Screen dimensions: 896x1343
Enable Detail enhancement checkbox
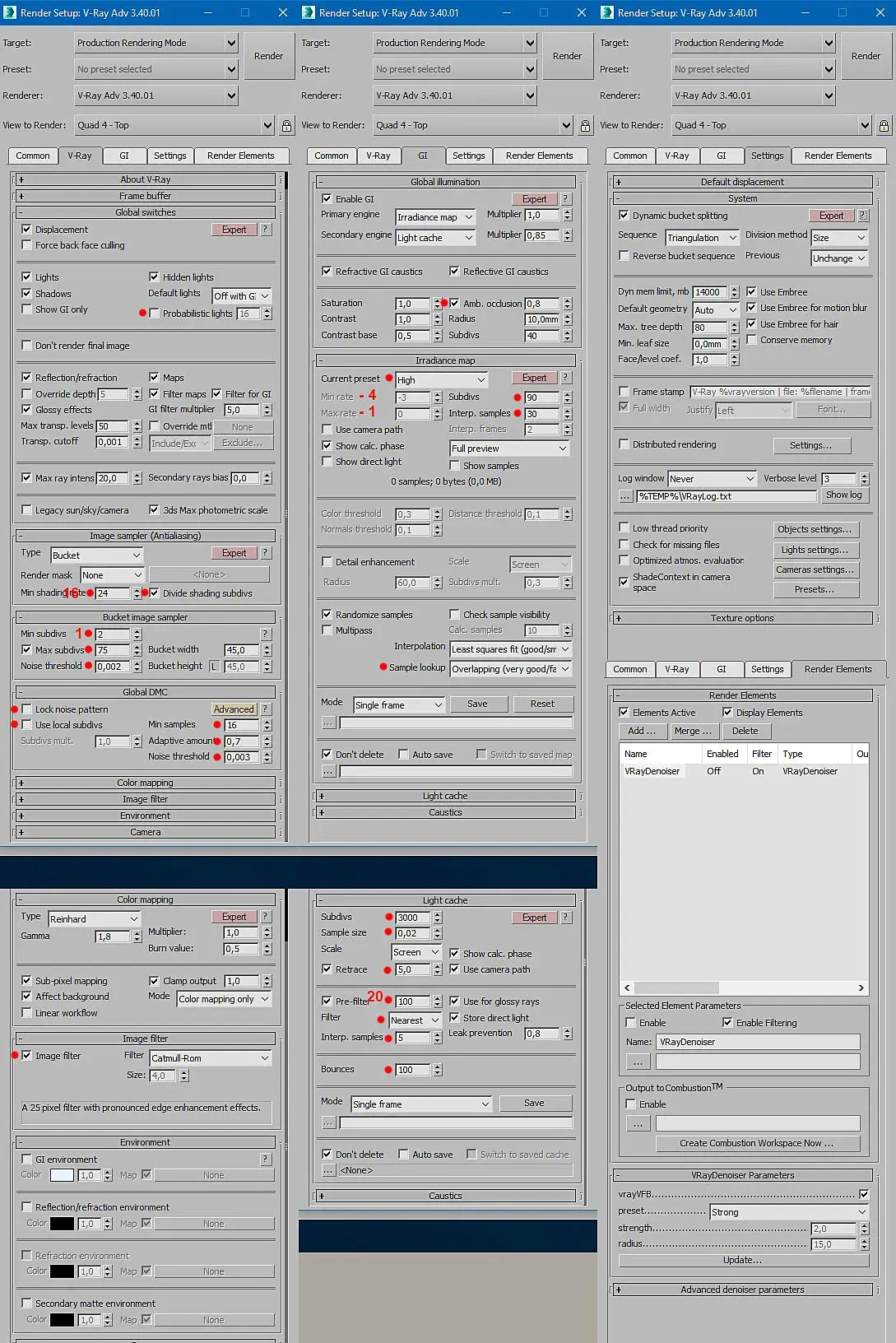pyautogui.click(x=327, y=562)
